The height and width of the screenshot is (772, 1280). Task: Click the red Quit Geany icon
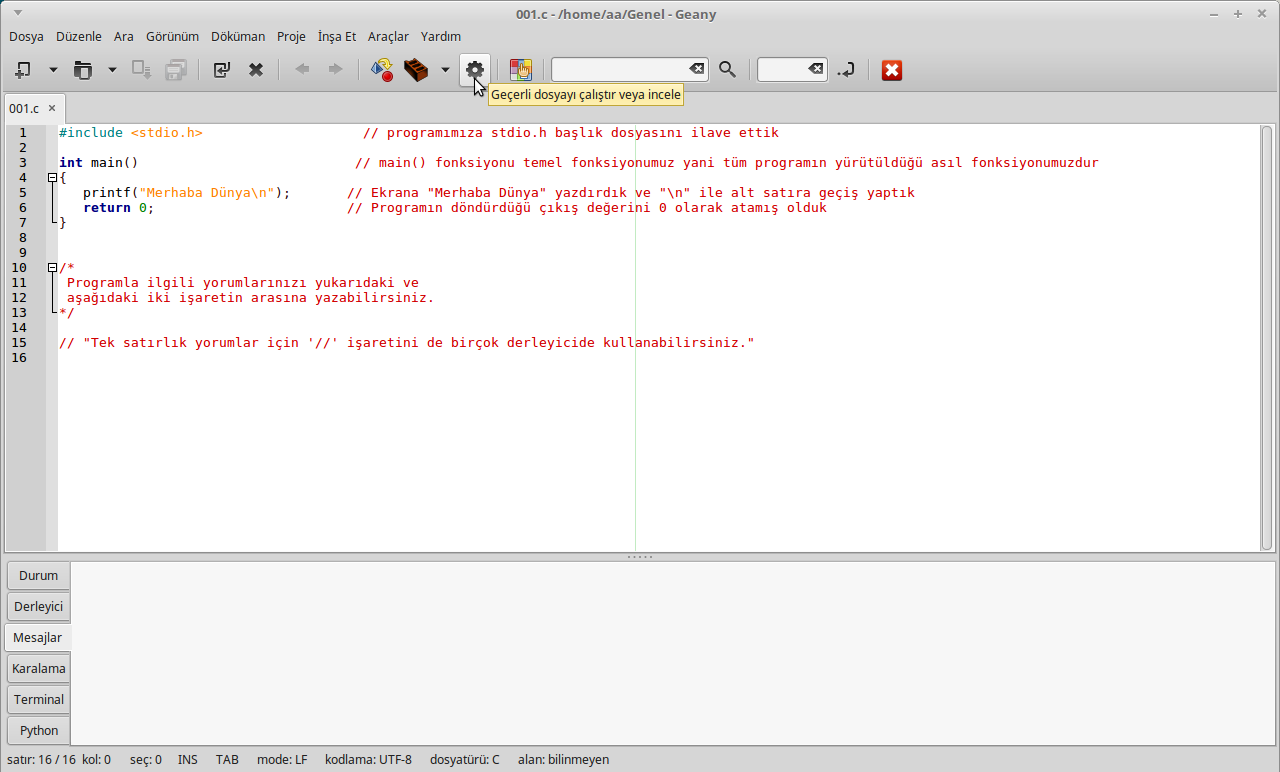[x=892, y=70]
